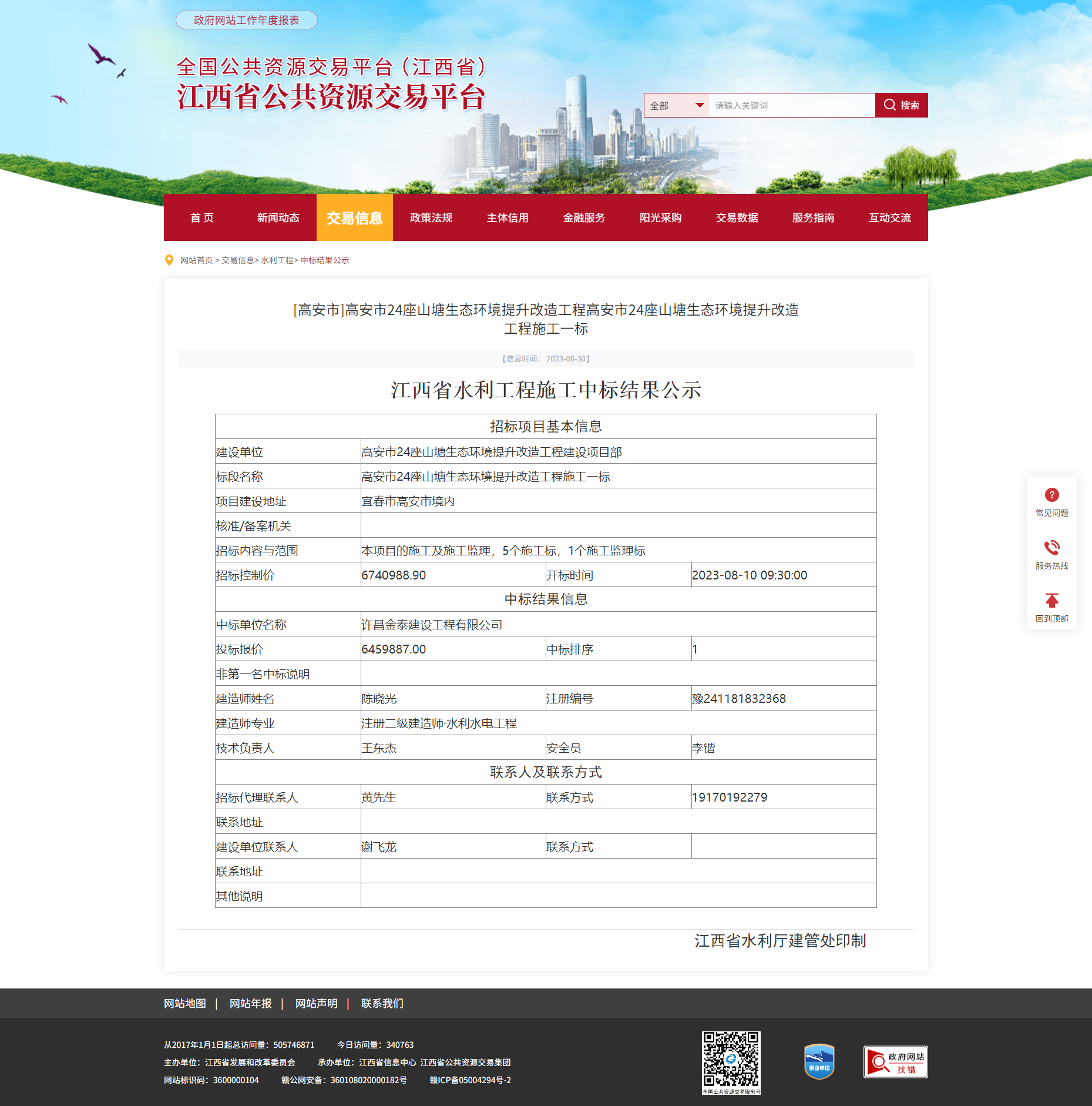
Task: Click the 信息时间 2023-08-30 date line
Action: 546,358
